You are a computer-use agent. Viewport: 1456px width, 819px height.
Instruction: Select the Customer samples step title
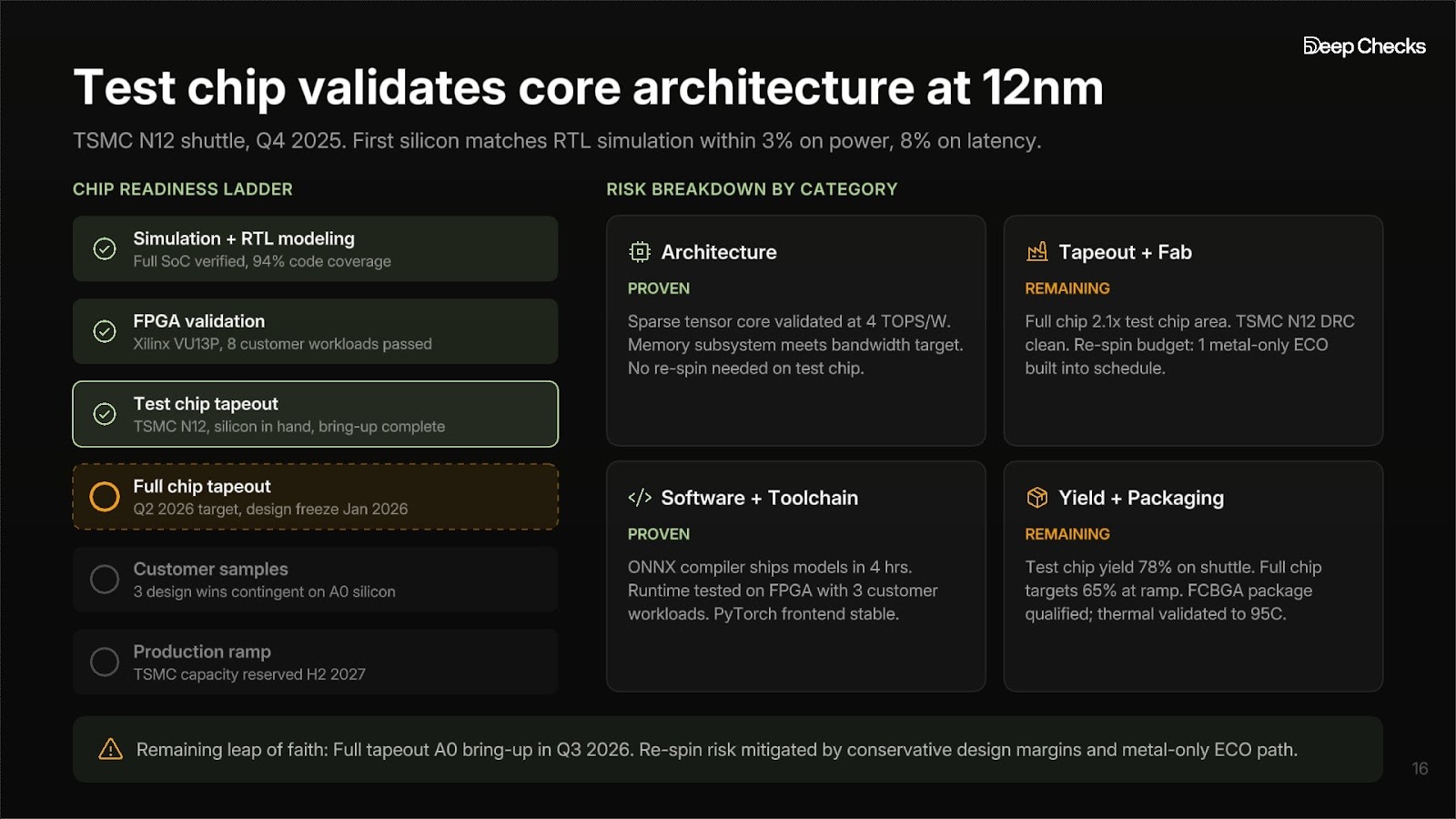[x=210, y=569]
